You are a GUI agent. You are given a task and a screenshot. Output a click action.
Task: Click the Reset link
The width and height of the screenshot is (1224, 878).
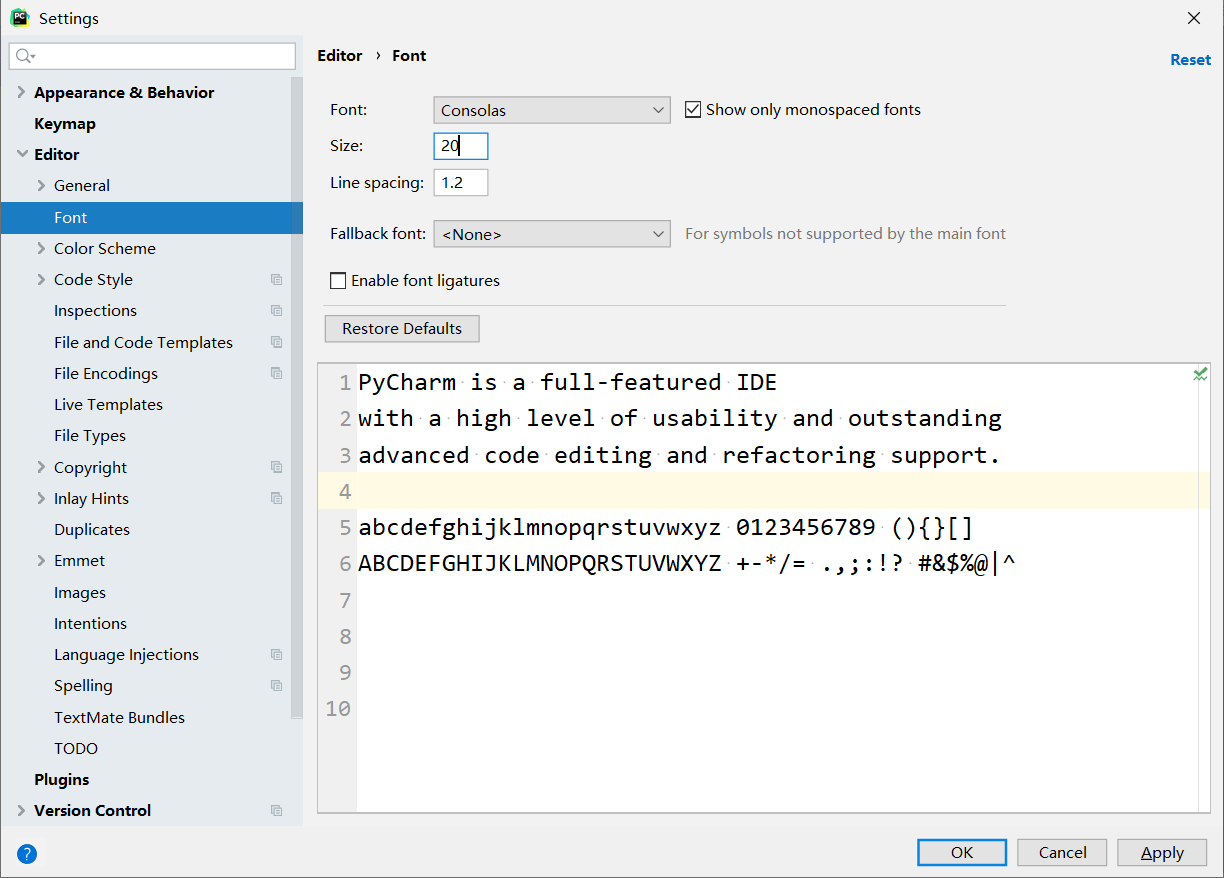(1190, 60)
